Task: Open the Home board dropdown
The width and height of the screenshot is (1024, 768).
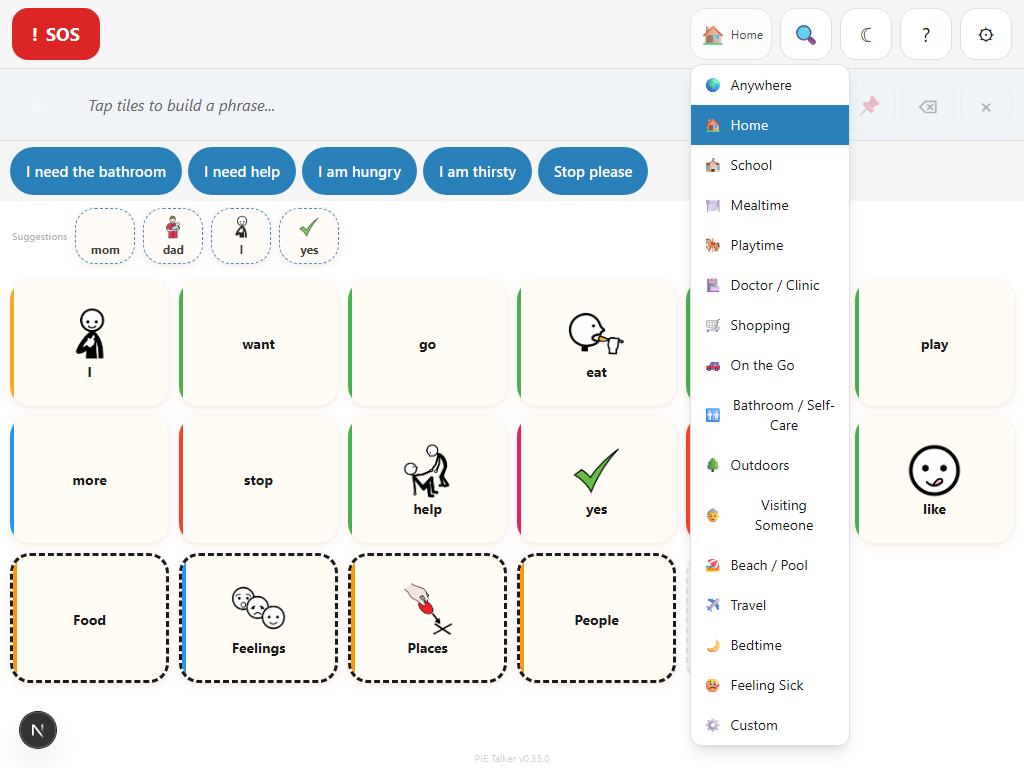Action: point(731,33)
